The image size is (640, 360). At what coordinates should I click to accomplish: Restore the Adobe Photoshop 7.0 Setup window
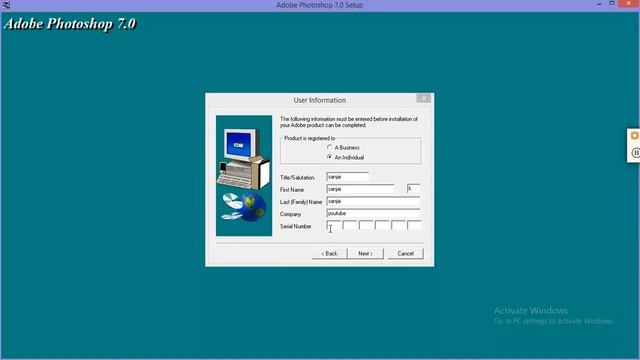[x=612, y=4]
